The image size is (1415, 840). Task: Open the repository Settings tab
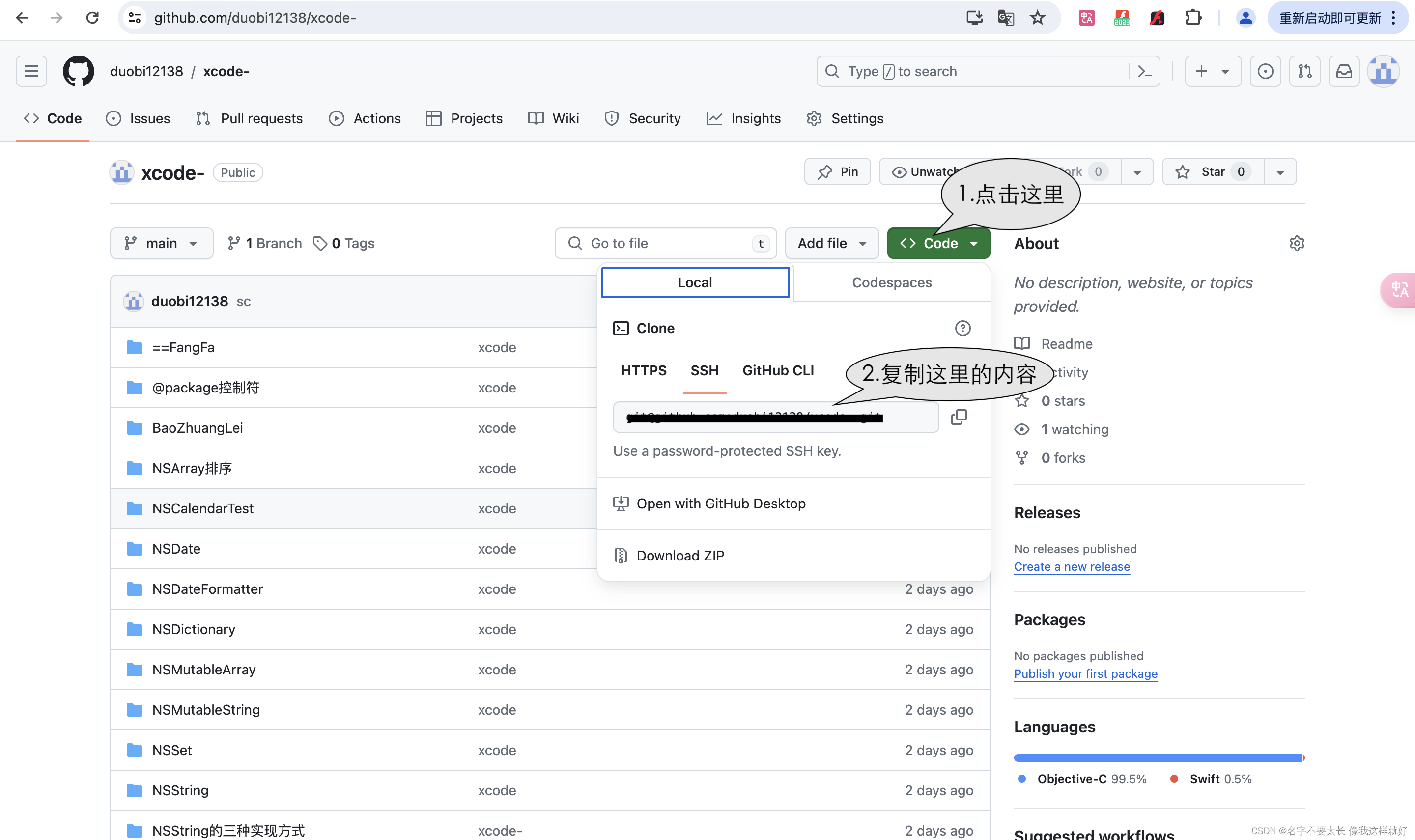845,118
